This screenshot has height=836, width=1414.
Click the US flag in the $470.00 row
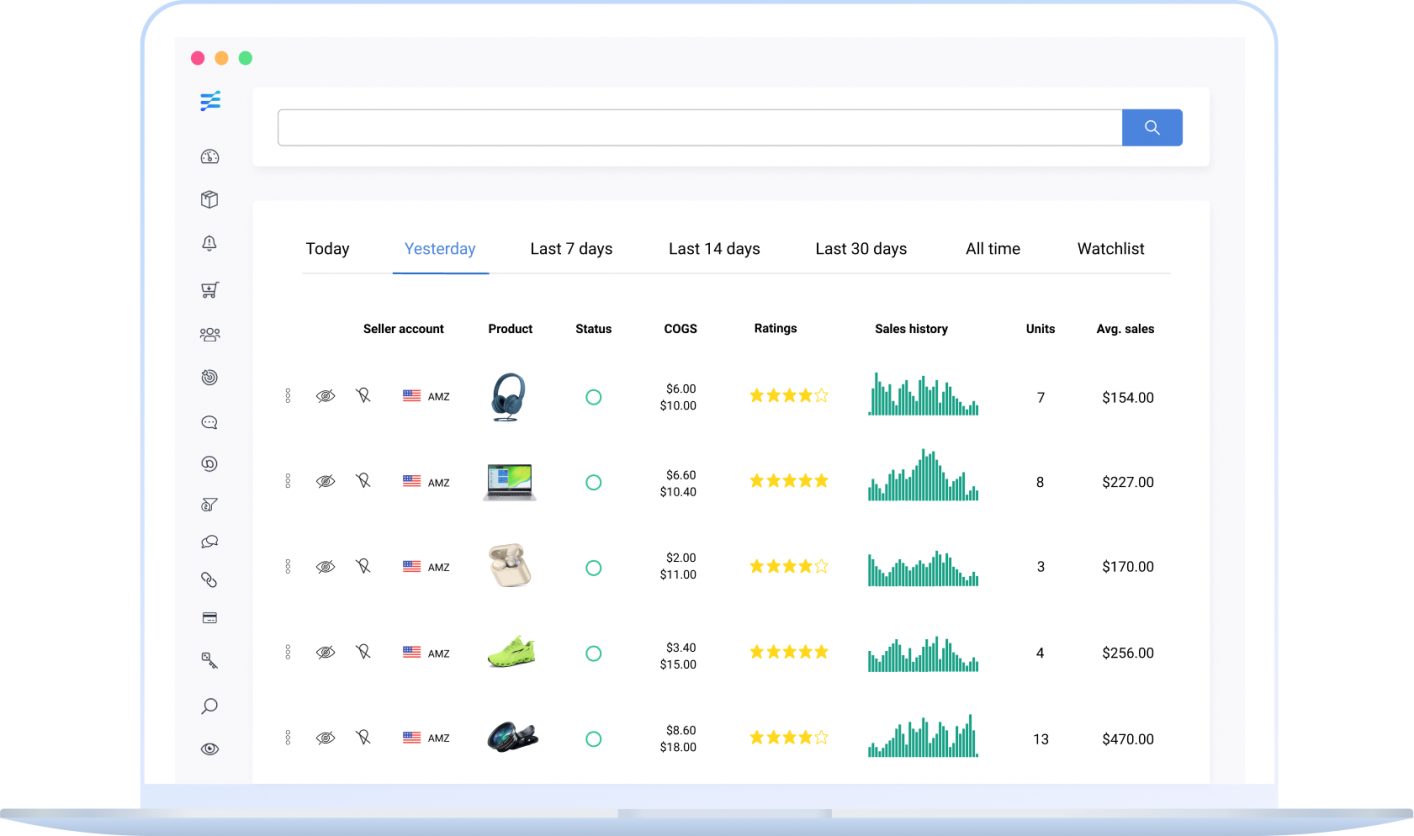tap(411, 738)
